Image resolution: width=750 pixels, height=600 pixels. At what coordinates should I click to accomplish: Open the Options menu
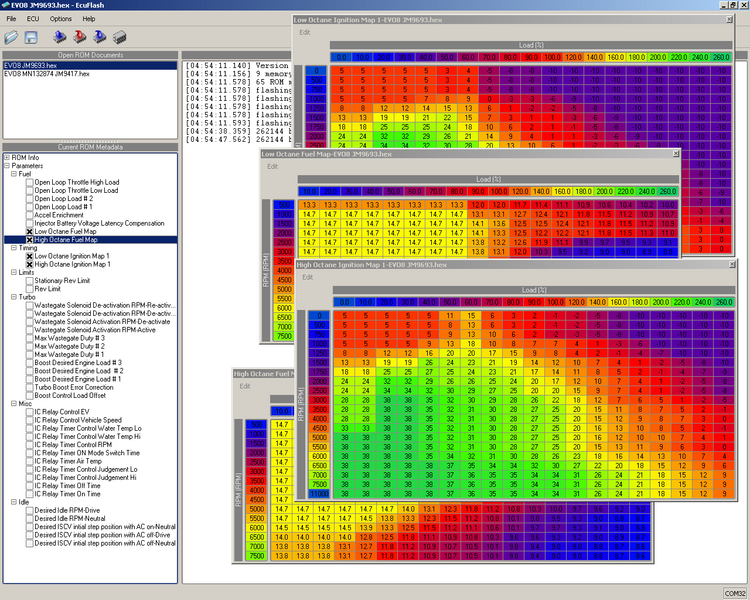click(x=61, y=18)
